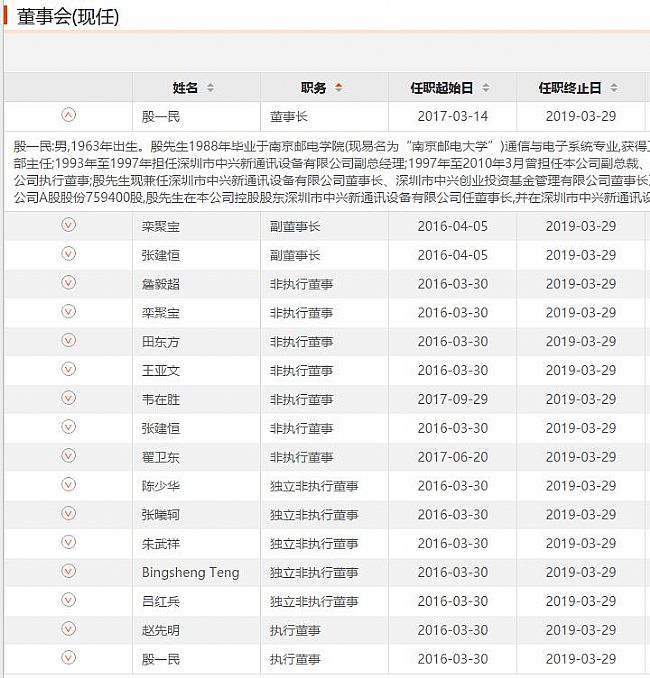Select the 董事会(现任) section heading
650x678 pixels.
67,17
